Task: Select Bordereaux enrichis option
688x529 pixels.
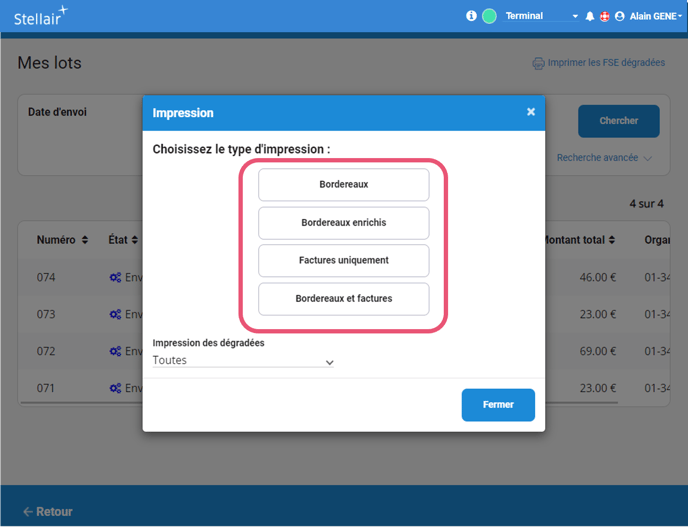Action: pyautogui.click(x=343, y=223)
